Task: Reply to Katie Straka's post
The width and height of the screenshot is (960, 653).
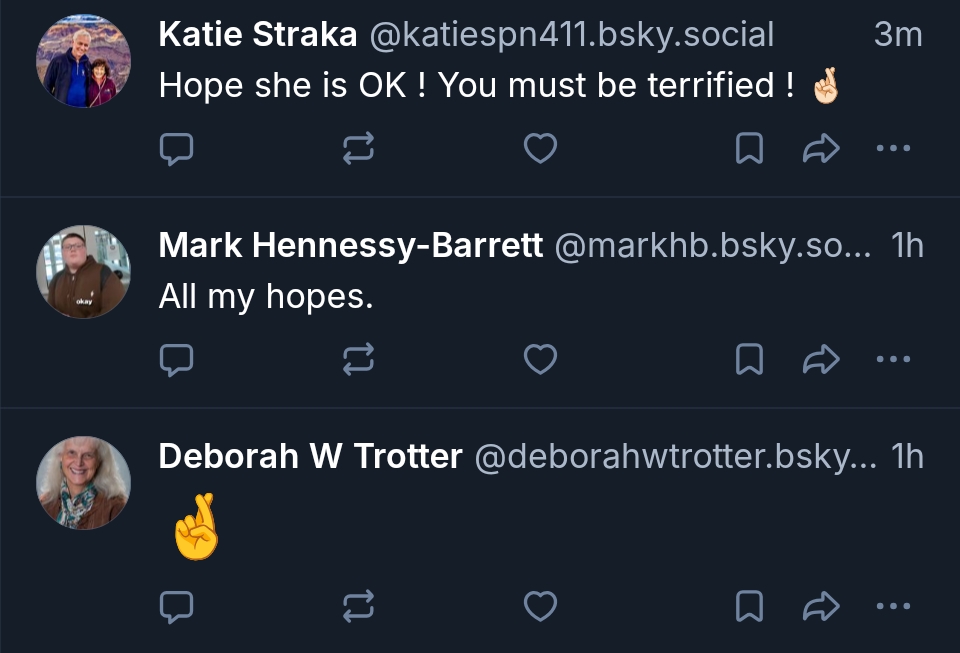Action: pyautogui.click(x=177, y=149)
